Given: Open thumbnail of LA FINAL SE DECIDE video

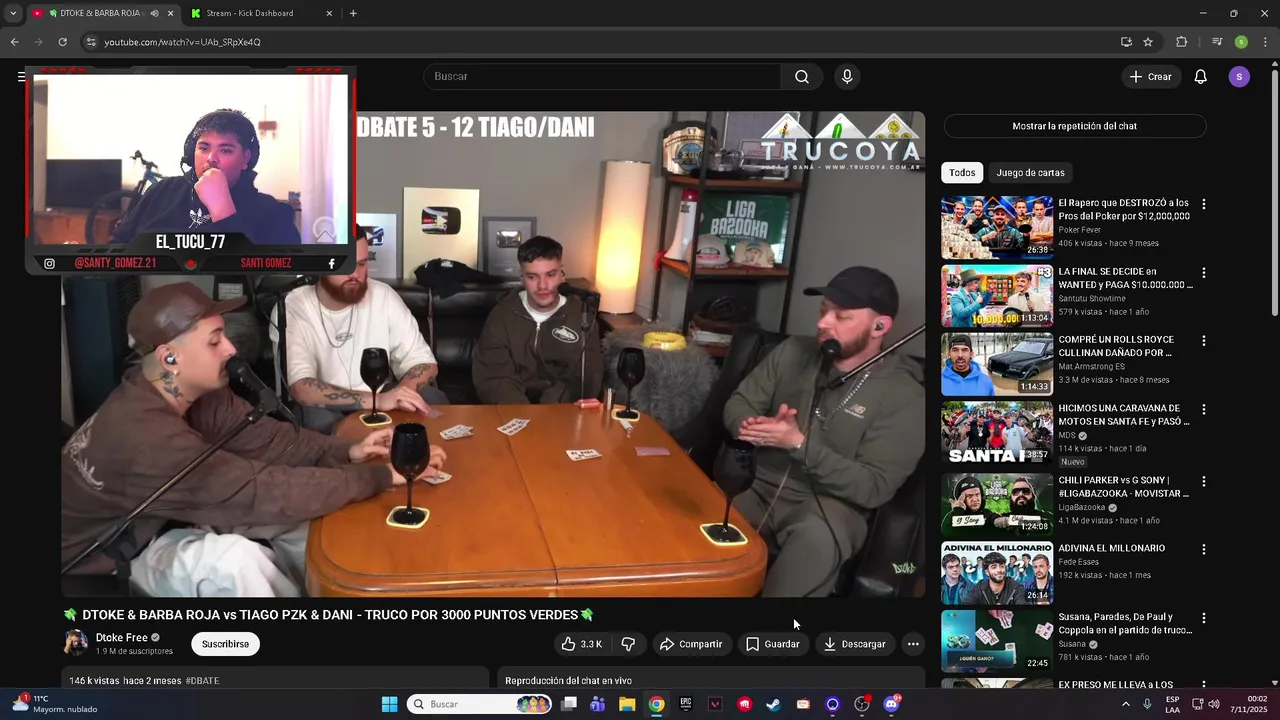Looking at the screenshot, I should tap(997, 296).
